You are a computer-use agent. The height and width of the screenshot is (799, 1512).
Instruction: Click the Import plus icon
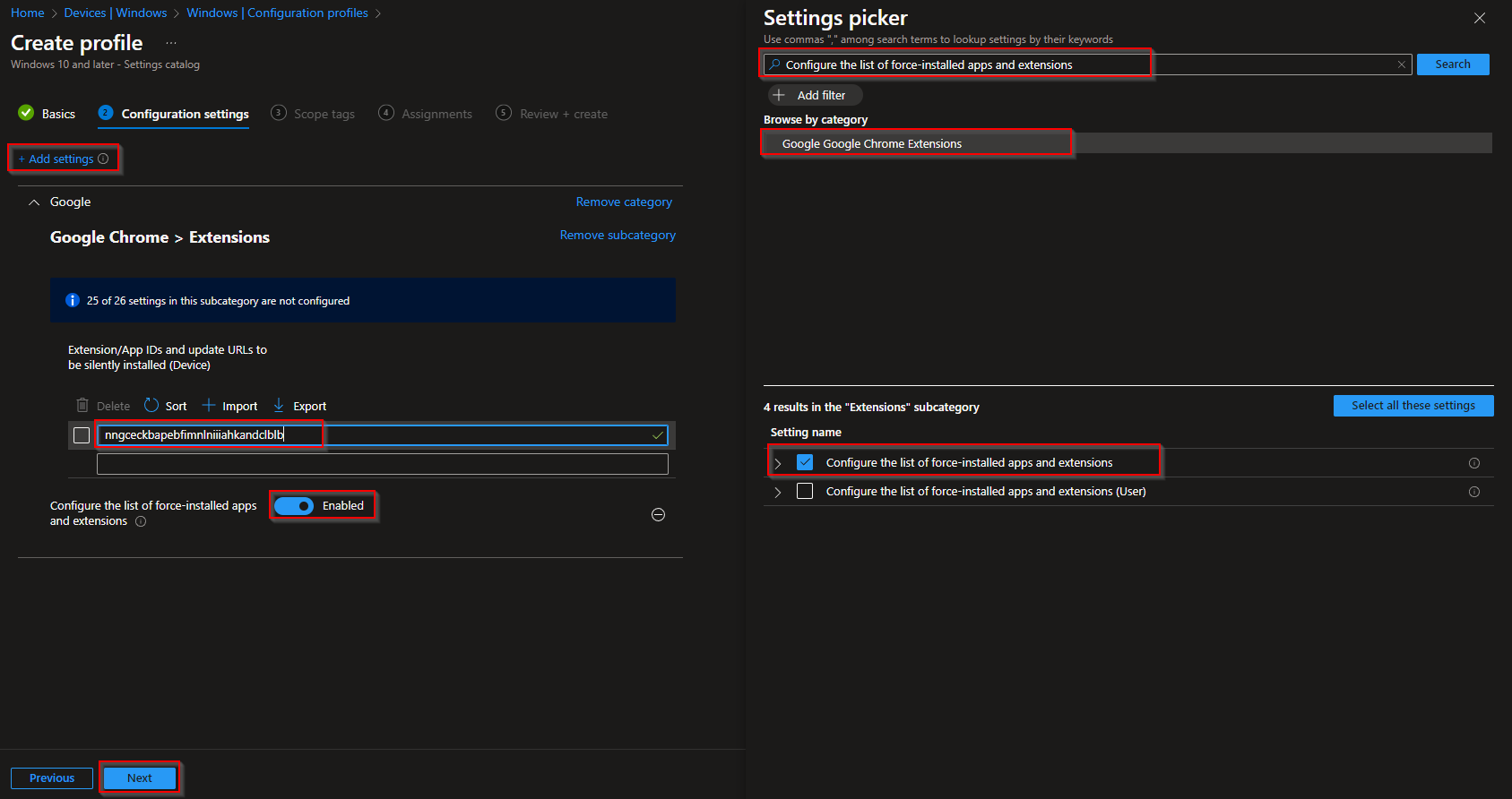tap(209, 405)
